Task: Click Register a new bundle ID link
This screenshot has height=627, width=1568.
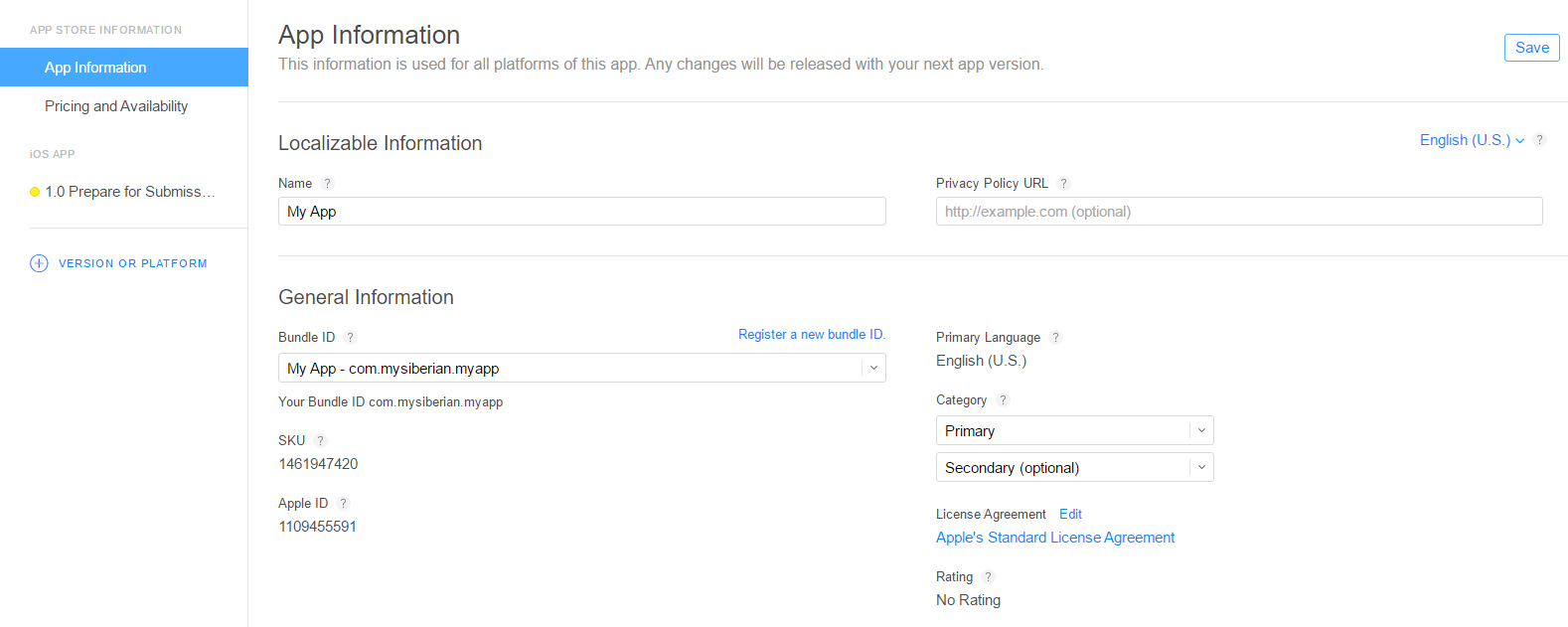Action: coord(811,335)
